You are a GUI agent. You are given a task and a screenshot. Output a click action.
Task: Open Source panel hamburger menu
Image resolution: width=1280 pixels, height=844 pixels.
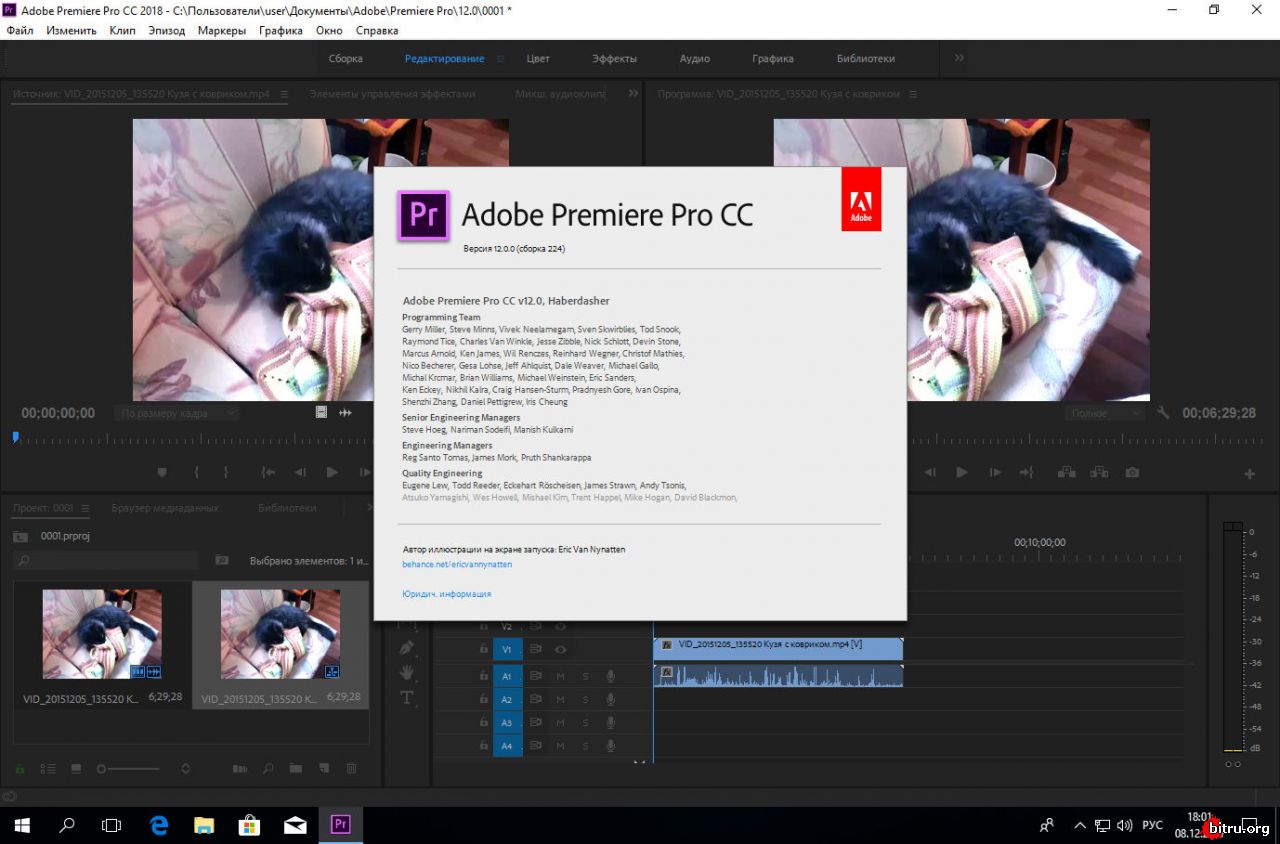[x=284, y=94]
